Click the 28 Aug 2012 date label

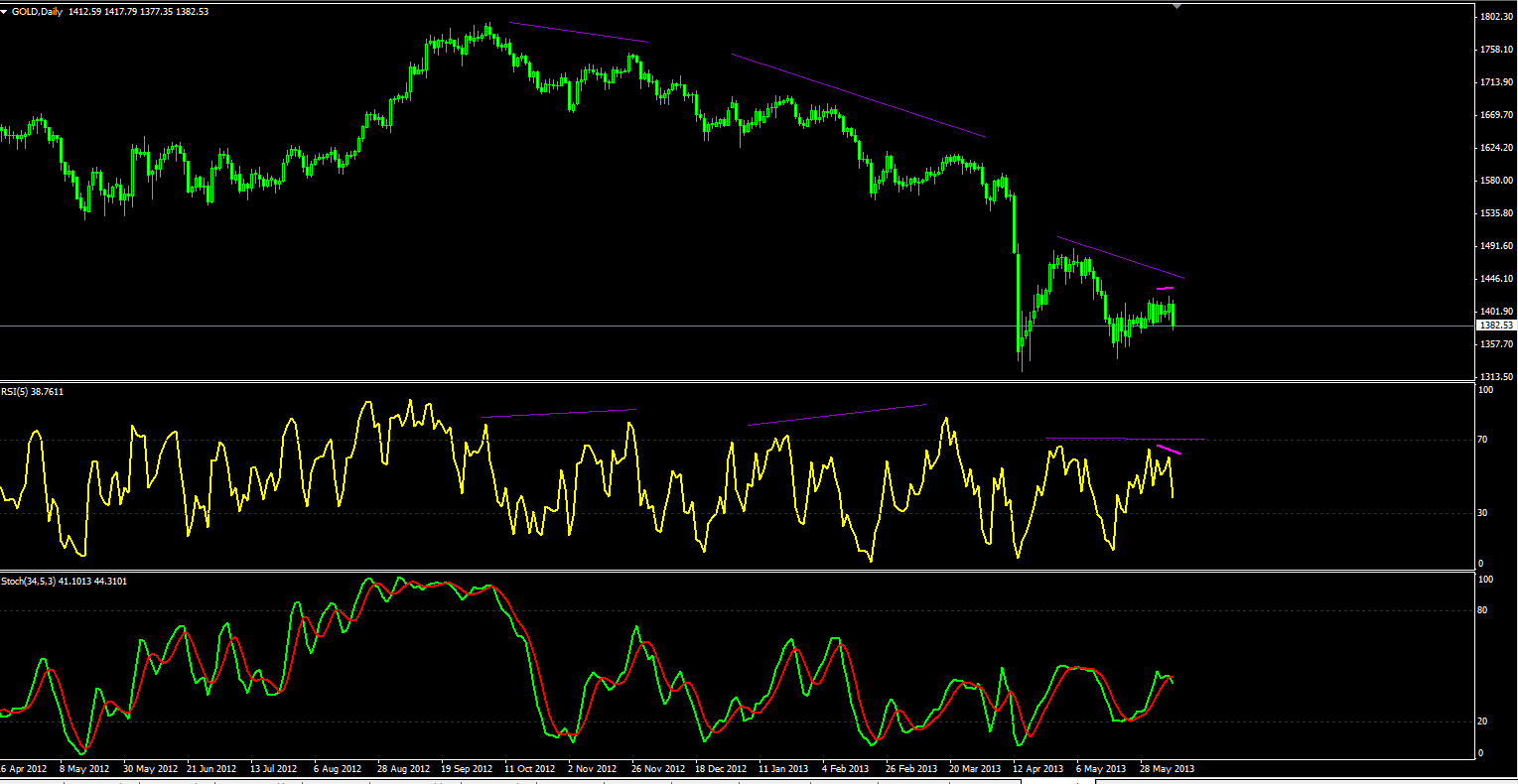pyautogui.click(x=403, y=769)
